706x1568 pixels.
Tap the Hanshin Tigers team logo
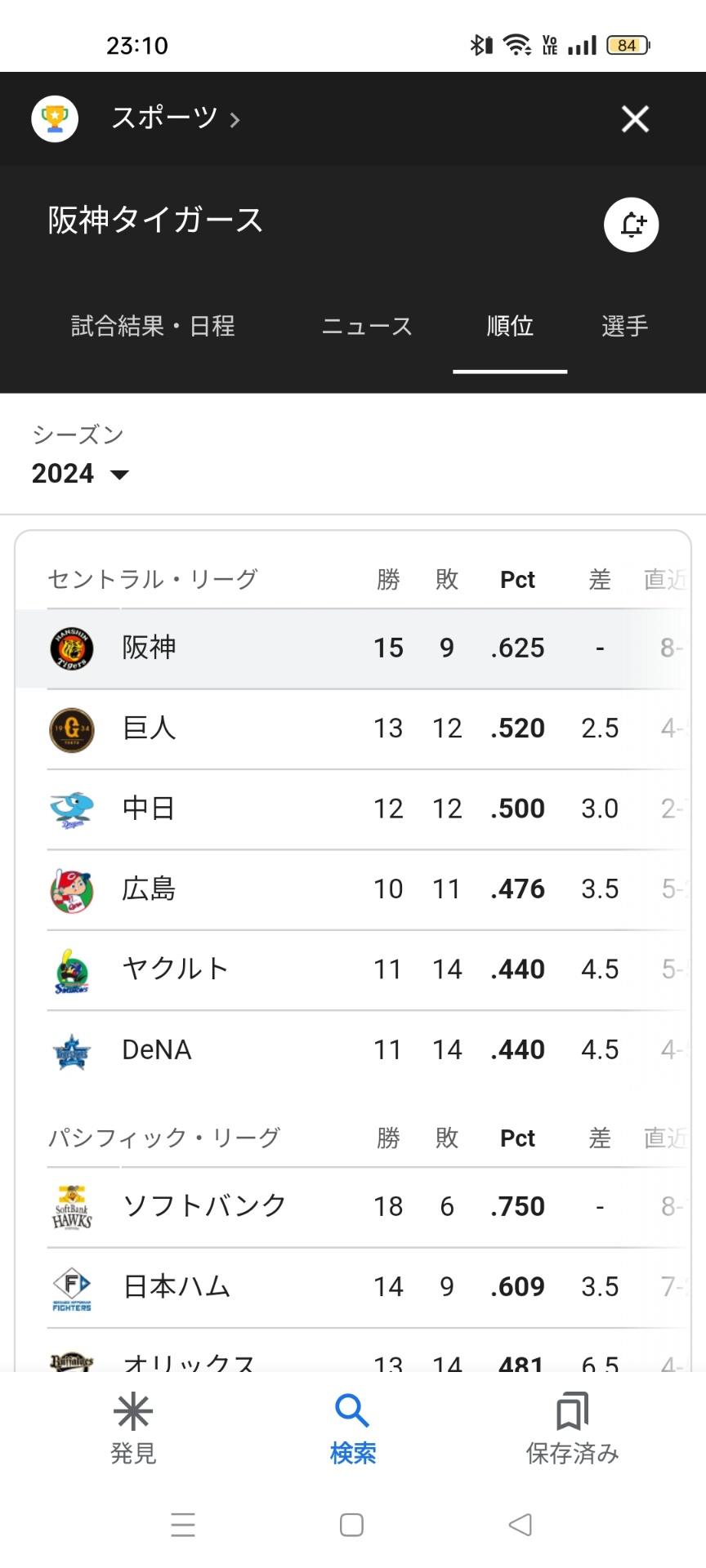tap(72, 648)
